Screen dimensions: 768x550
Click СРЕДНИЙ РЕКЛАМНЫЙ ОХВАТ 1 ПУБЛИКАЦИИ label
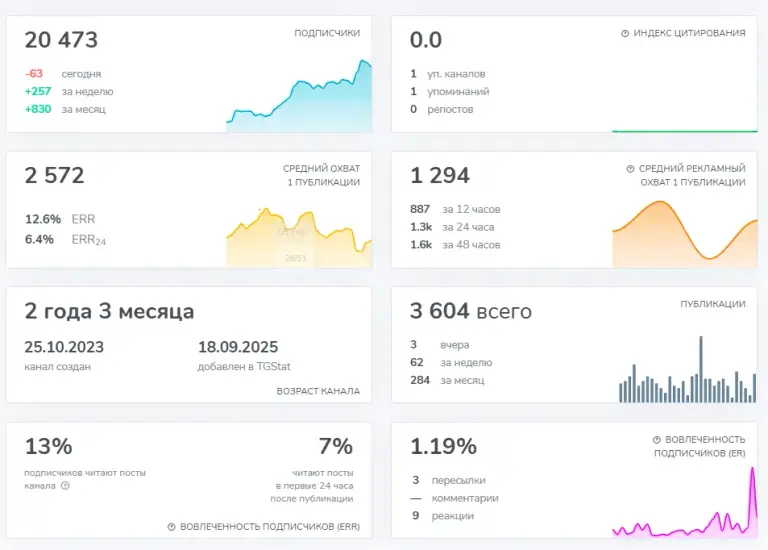point(692,175)
